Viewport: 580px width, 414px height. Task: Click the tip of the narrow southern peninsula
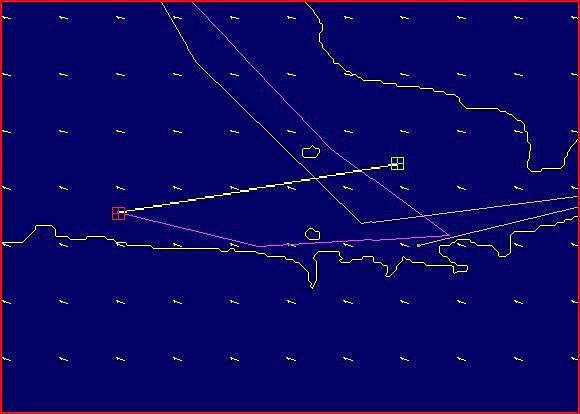313,287
